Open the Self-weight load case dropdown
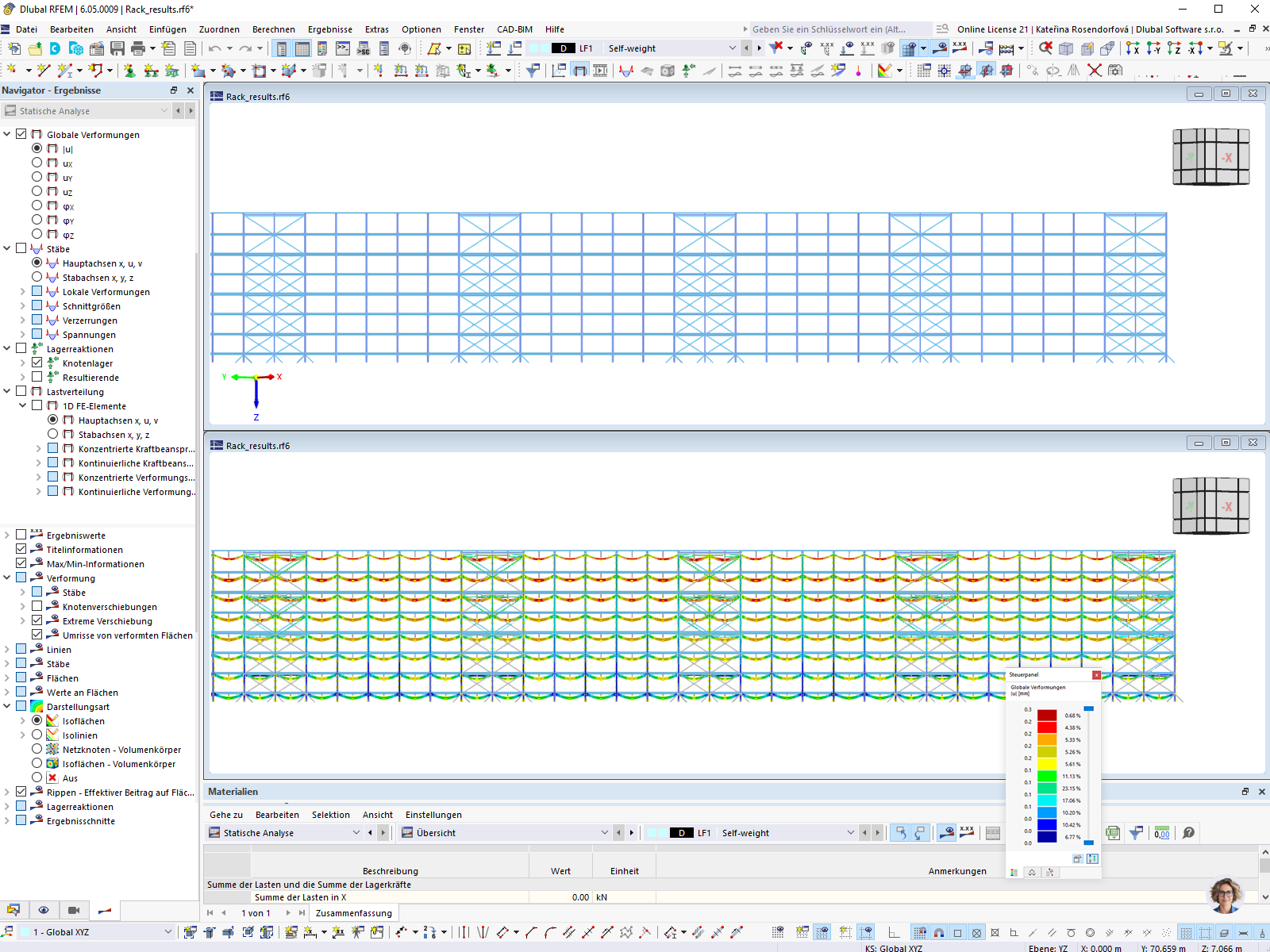Viewport: 1270px width, 952px height. point(732,48)
